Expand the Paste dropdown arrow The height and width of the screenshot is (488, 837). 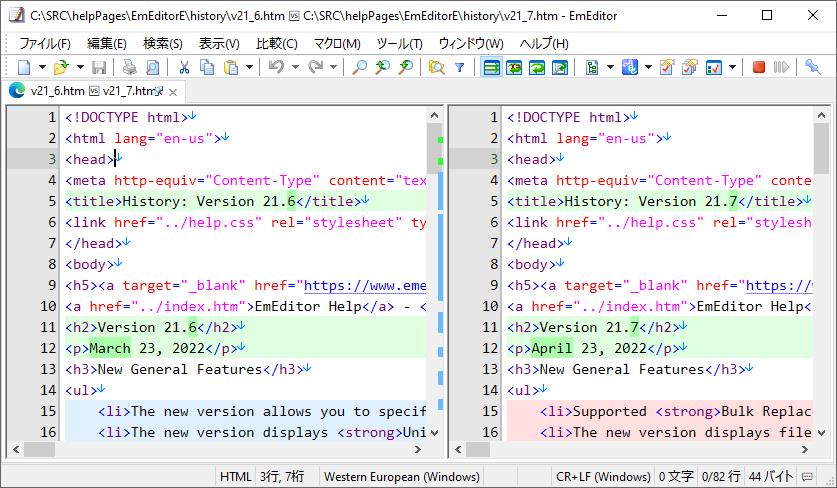tap(249, 67)
